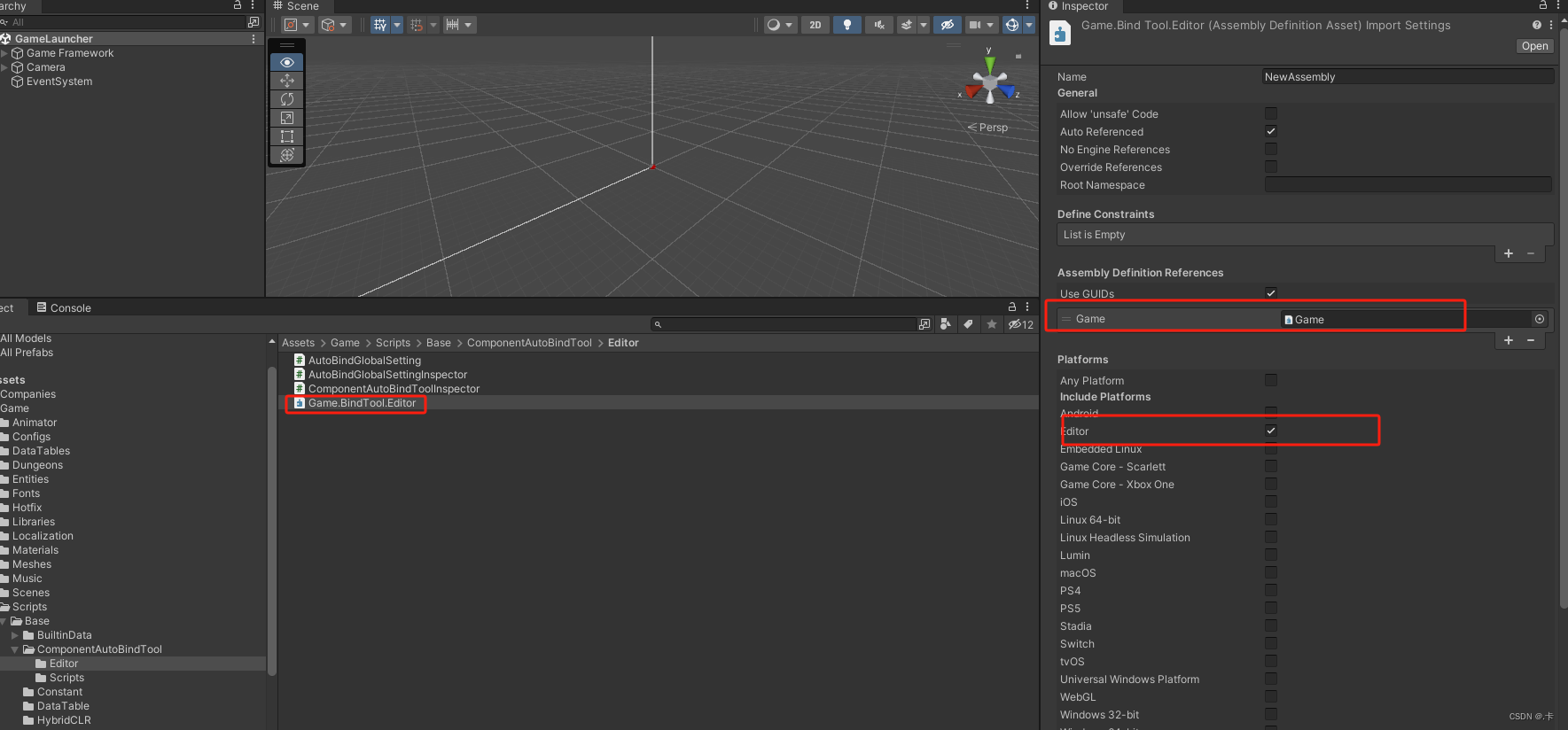Add a Define Constraint with plus button
This screenshot has width=1568, height=730.
coord(1509,253)
